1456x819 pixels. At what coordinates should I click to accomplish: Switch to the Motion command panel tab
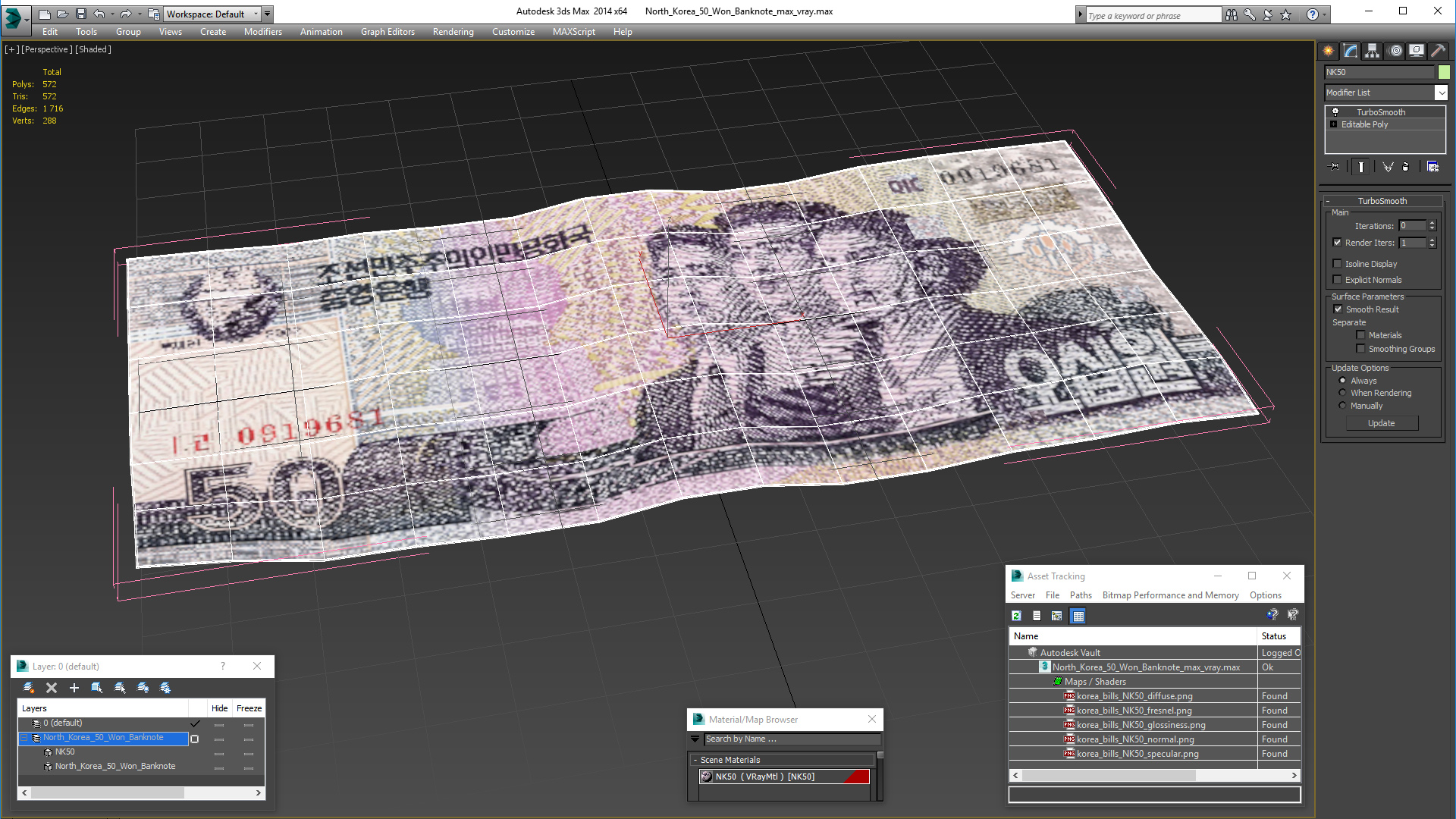point(1395,51)
